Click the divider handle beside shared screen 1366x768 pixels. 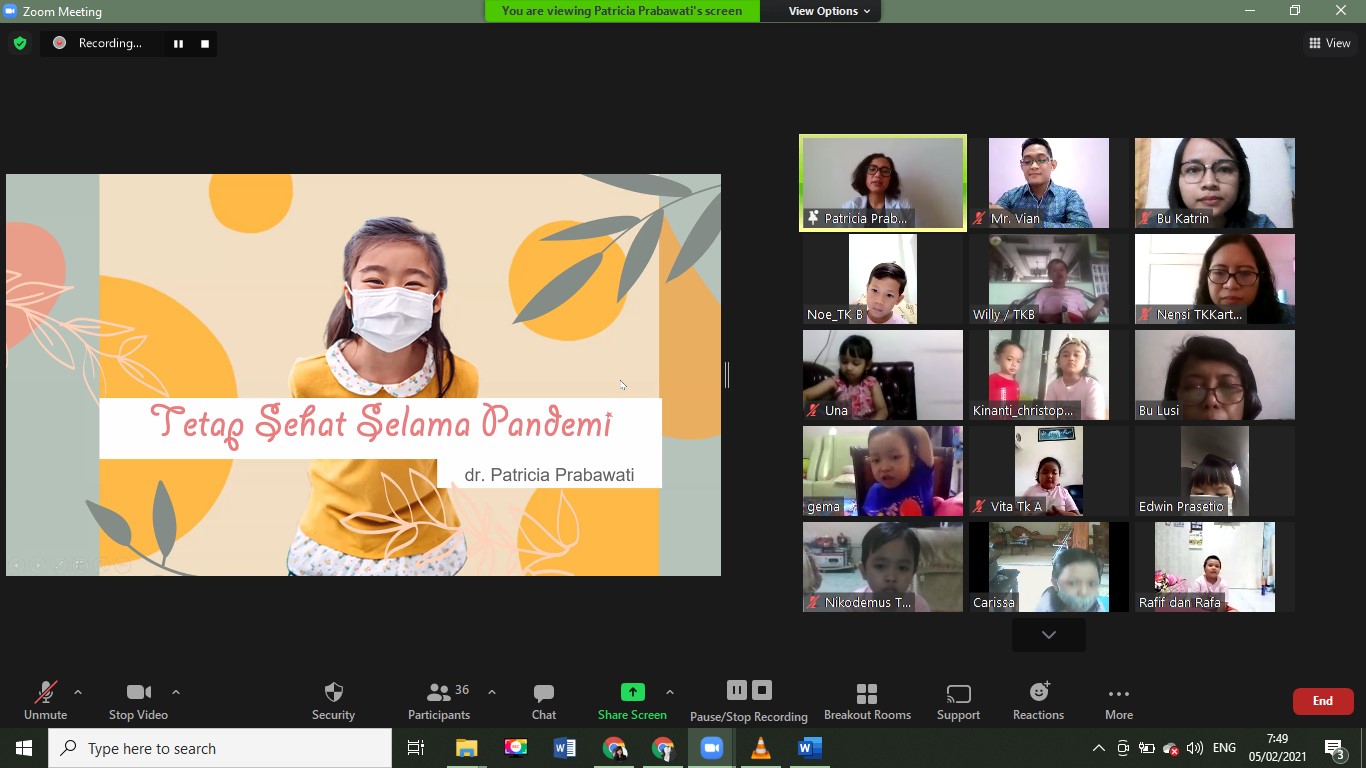coord(727,375)
